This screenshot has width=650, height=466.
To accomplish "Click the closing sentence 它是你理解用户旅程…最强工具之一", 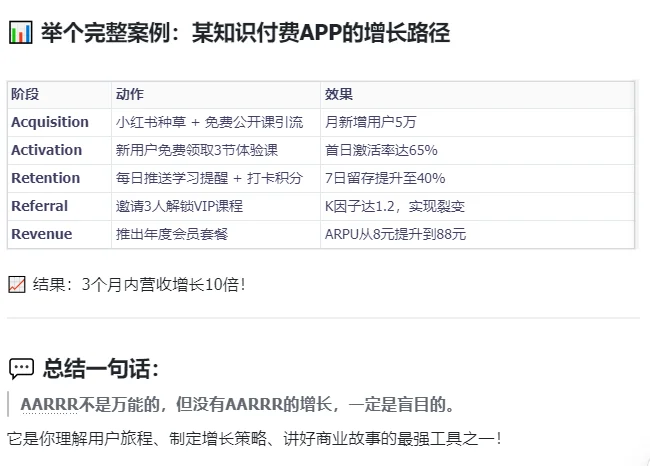I will pyautogui.click(x=254, y=438).
